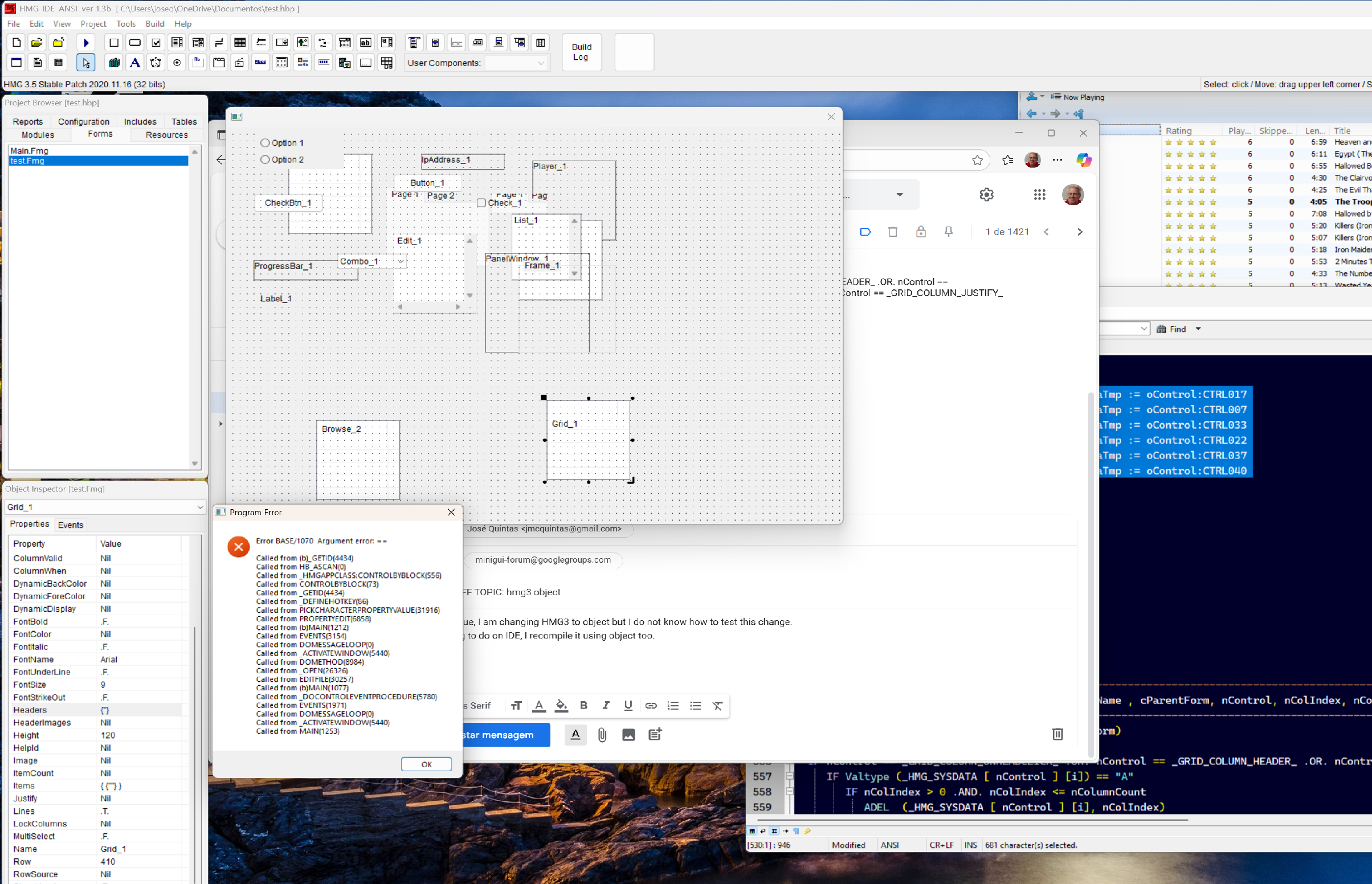Open the Combo_1 dropdown arrow
The image size is (1372, 884).
pyautogui.click(x=401, y=262)
